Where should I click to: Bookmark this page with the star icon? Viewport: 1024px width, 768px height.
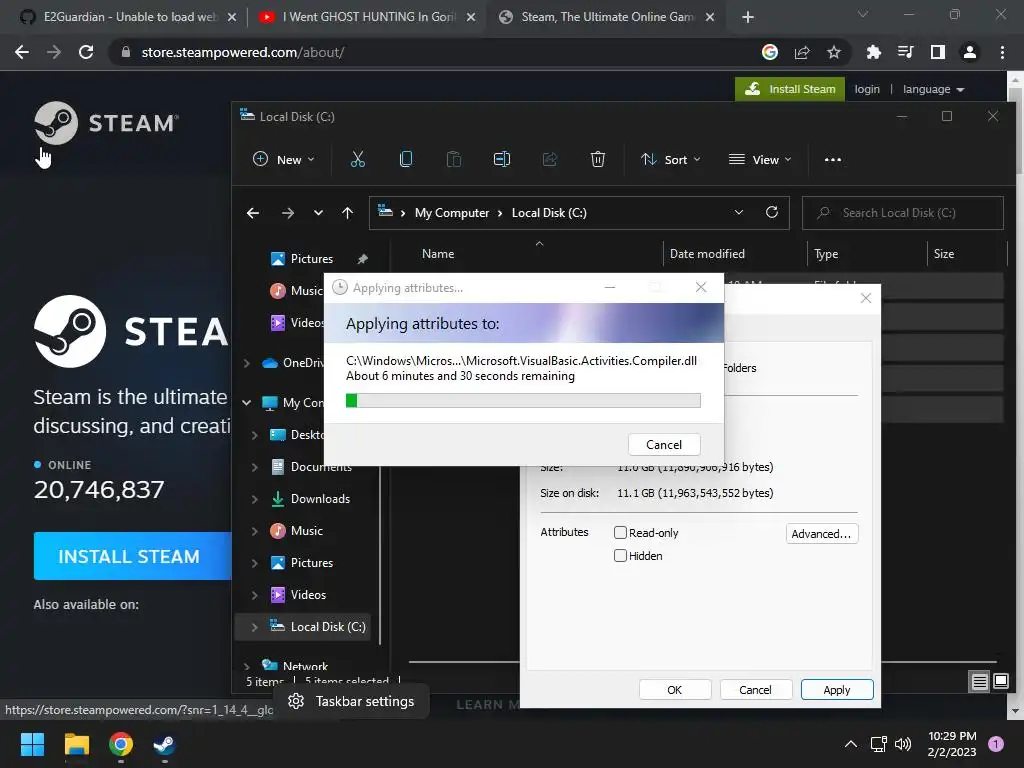click(833, 52)
